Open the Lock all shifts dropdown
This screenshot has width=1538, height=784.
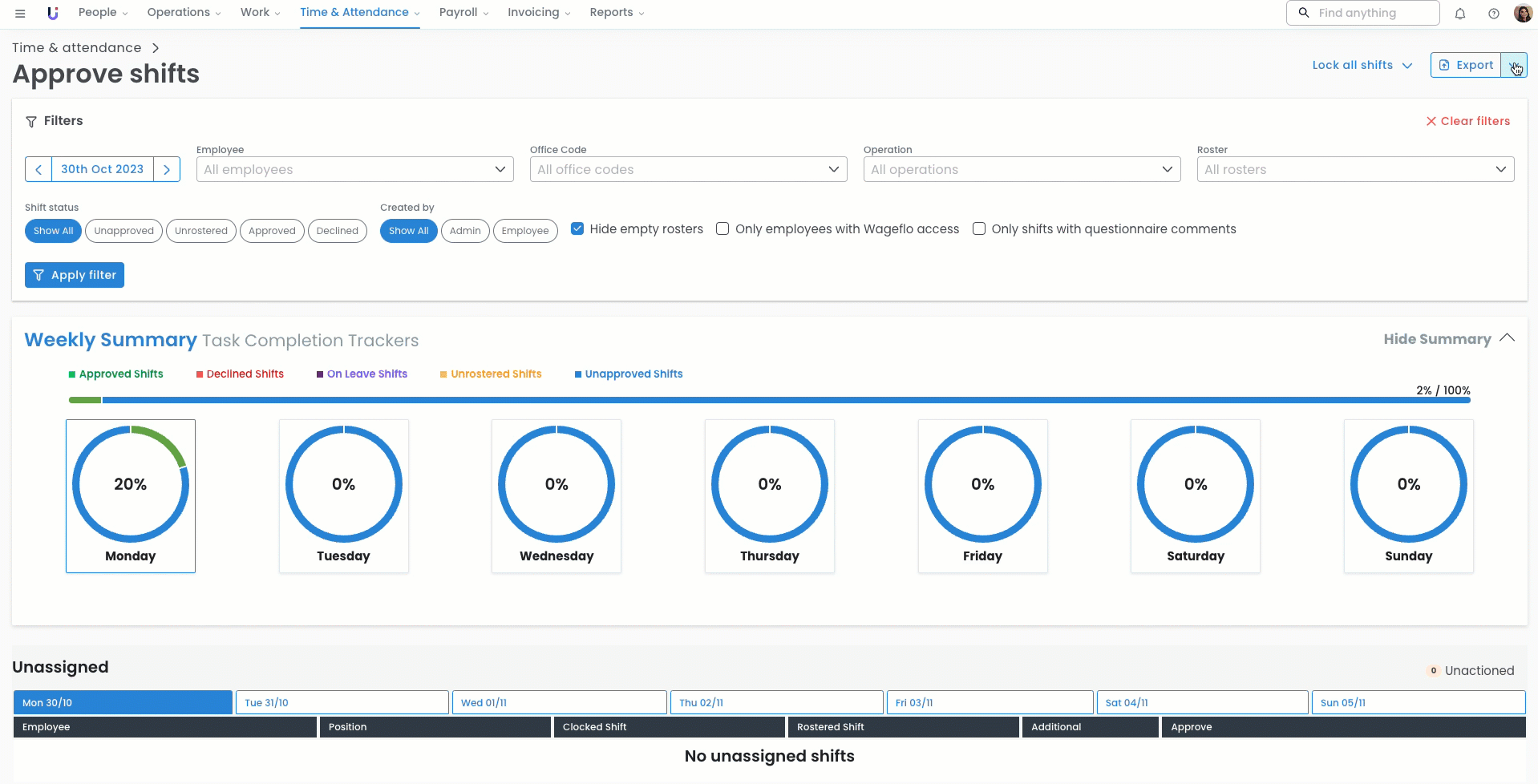pos(1362,65)
